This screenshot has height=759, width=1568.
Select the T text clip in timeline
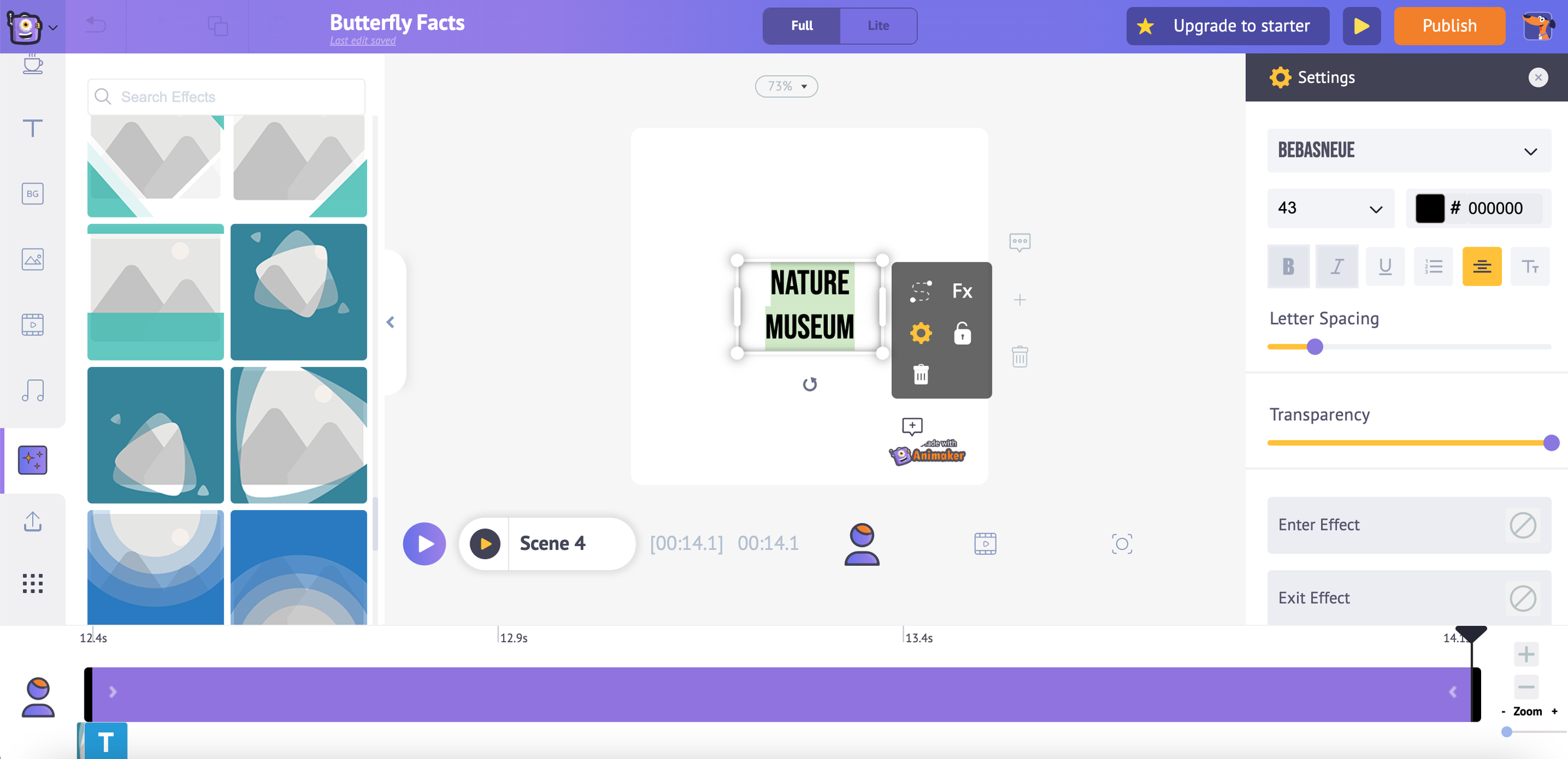(x=106, y=741)
